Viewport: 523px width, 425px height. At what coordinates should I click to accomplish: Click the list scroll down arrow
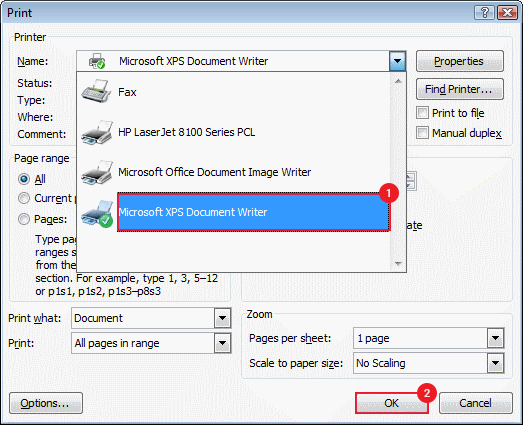398,264
